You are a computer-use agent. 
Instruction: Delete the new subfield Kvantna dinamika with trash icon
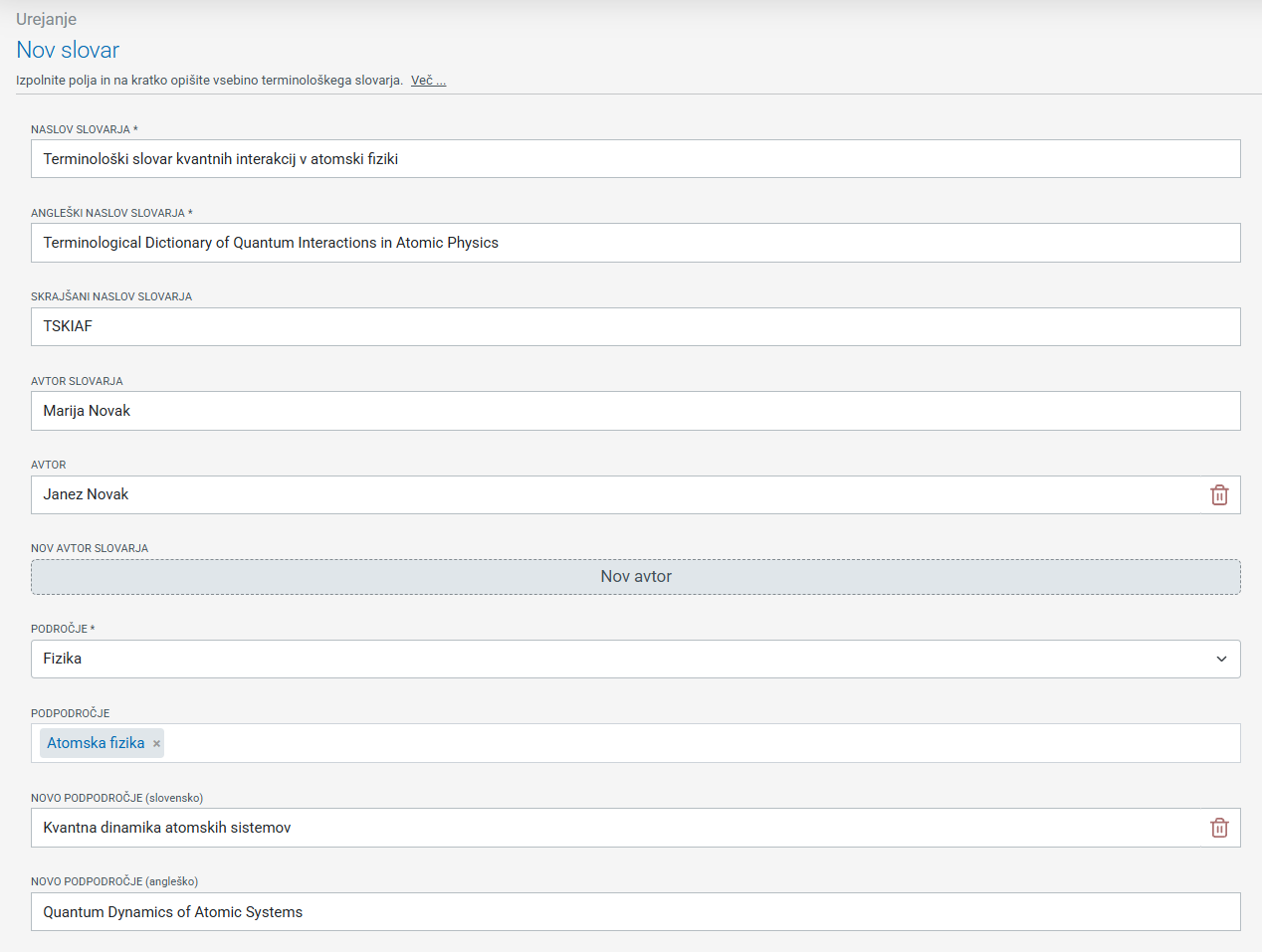click(1219, 828)
